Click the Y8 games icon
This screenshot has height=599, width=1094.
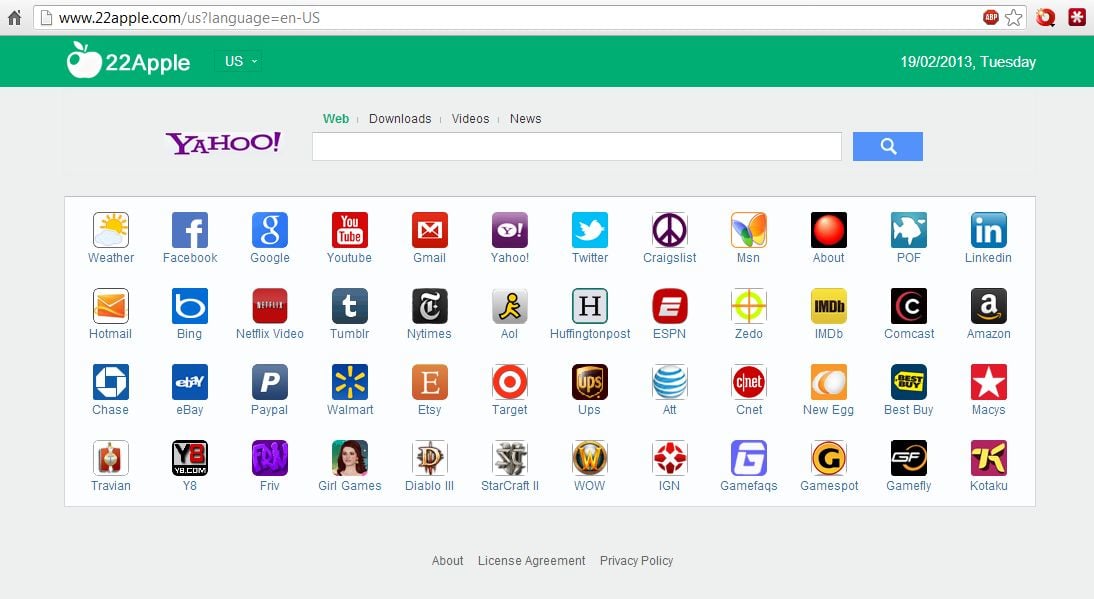pos(190,458)
